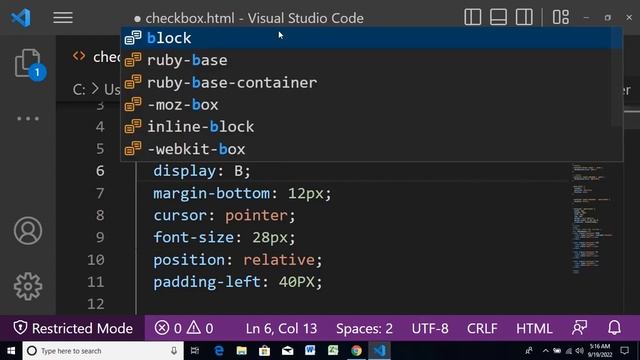Click the 'position: relative;' line
640x360 pixels.
(238, 260)
